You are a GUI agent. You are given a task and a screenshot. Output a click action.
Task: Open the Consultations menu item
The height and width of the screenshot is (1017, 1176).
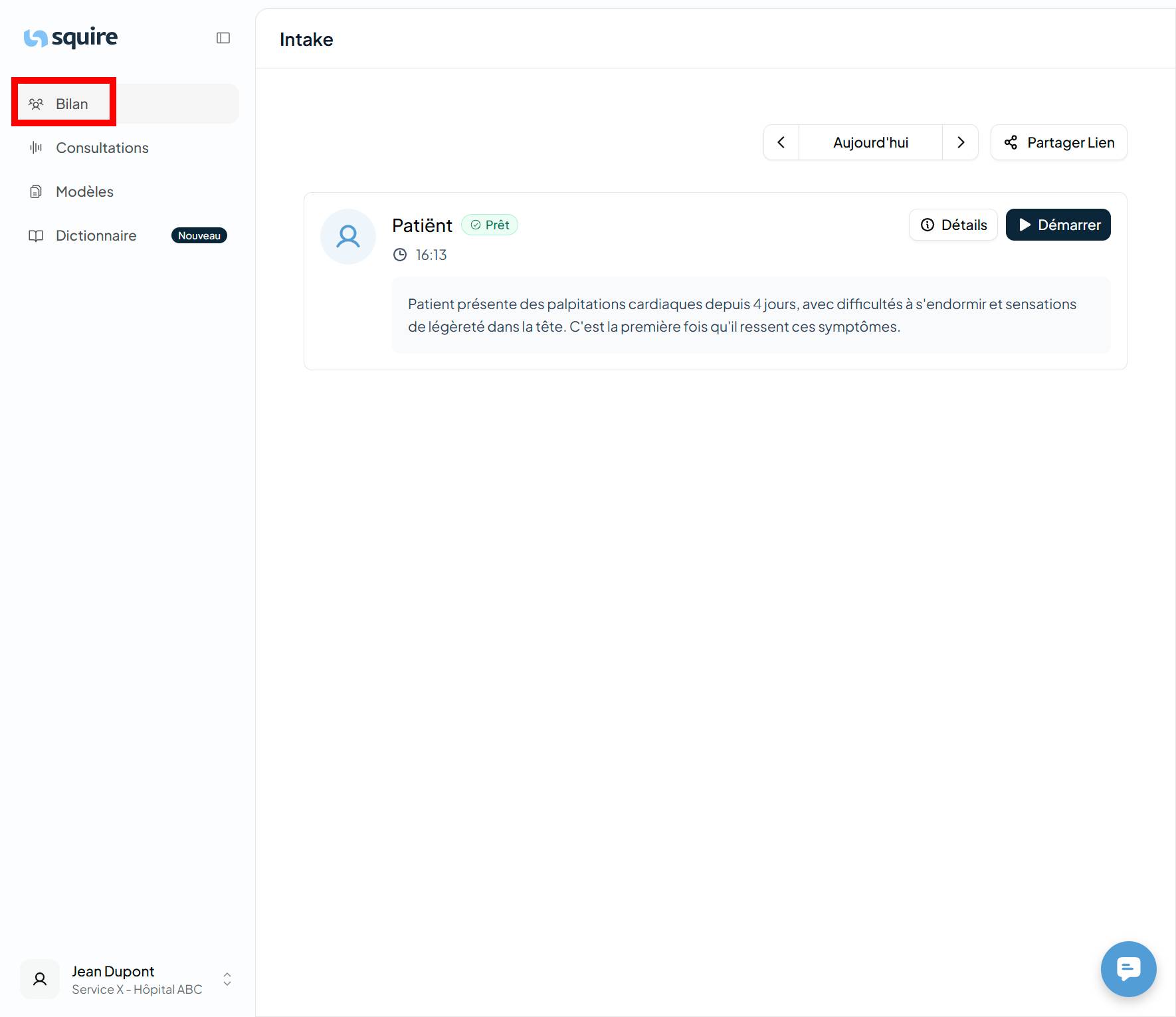(x=102, y=148)
